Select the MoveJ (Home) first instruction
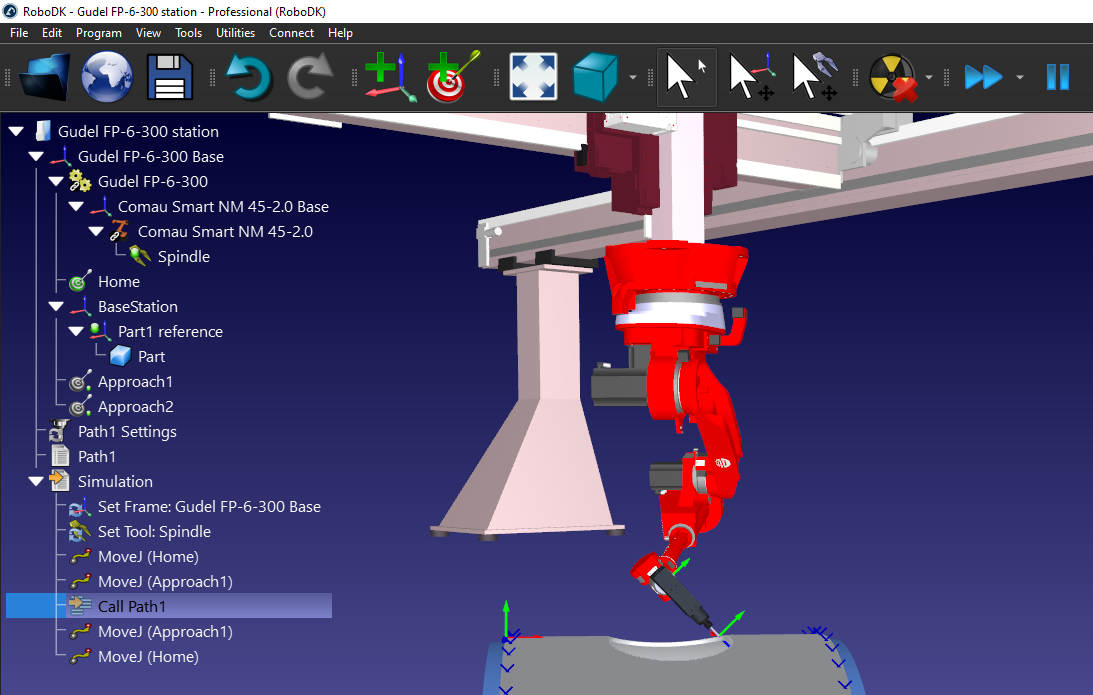Viewport: 1093px width, 695px height. tap(148, 557)
